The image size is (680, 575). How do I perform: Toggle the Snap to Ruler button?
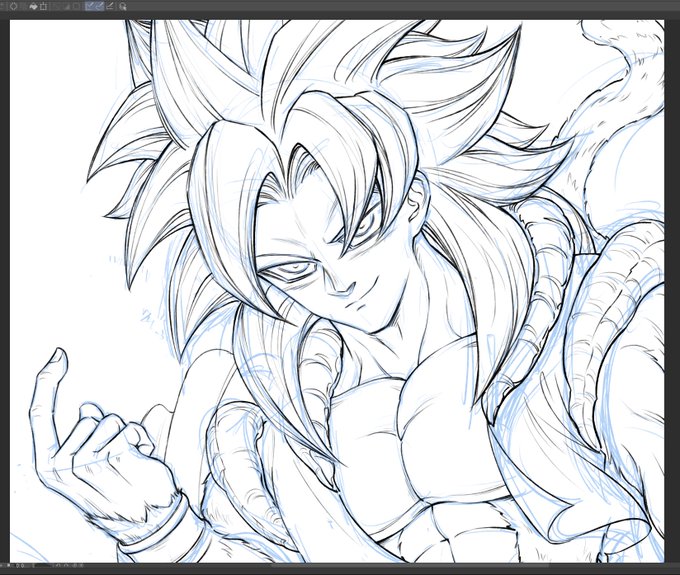point(90,6)
